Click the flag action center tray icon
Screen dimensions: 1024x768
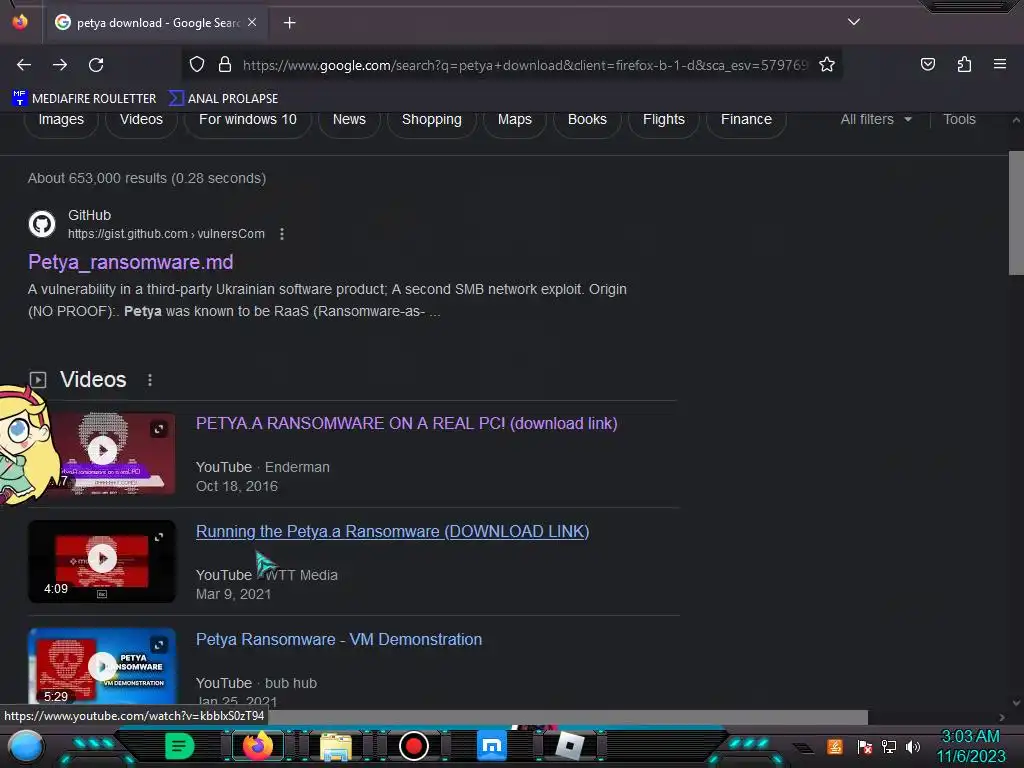[x=865, y=746]
